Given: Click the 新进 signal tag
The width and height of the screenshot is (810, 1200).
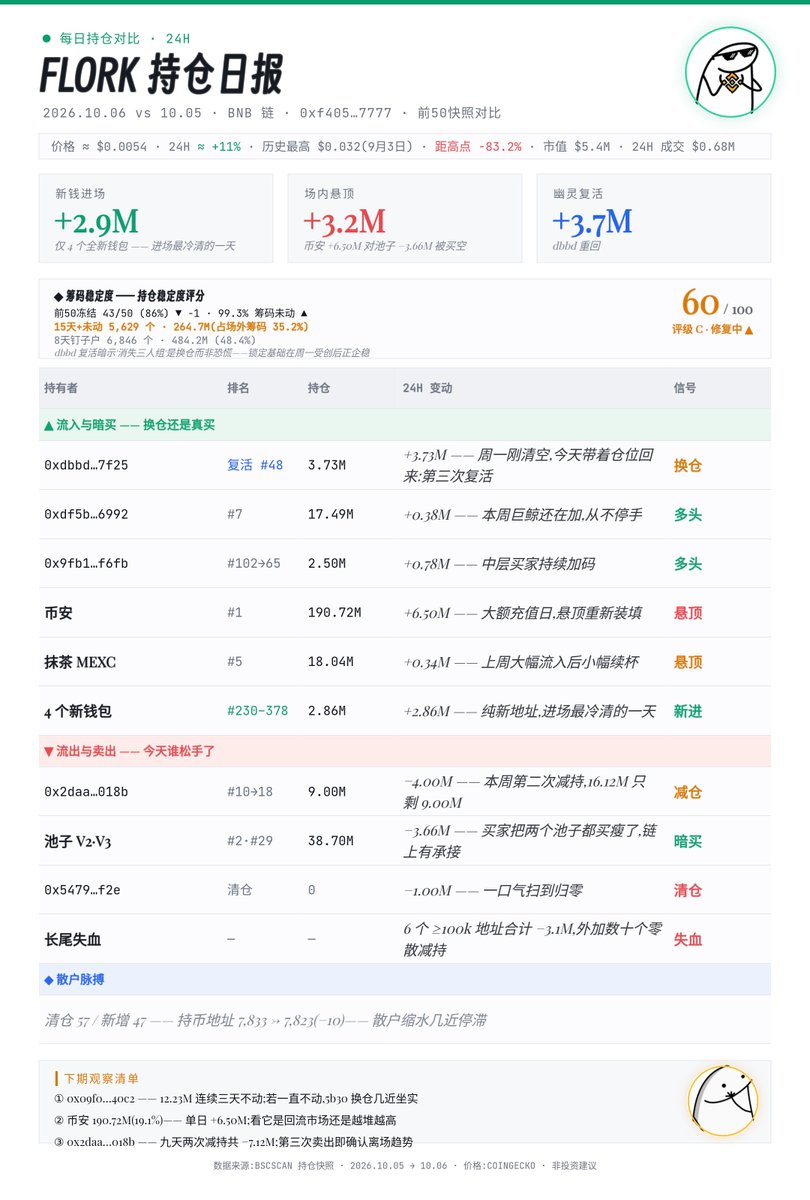Looking at the screenshot, I should tap(688, 711).
